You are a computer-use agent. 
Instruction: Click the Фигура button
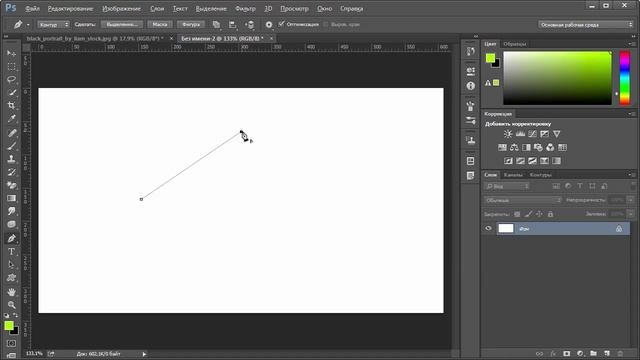pos(191,24)
